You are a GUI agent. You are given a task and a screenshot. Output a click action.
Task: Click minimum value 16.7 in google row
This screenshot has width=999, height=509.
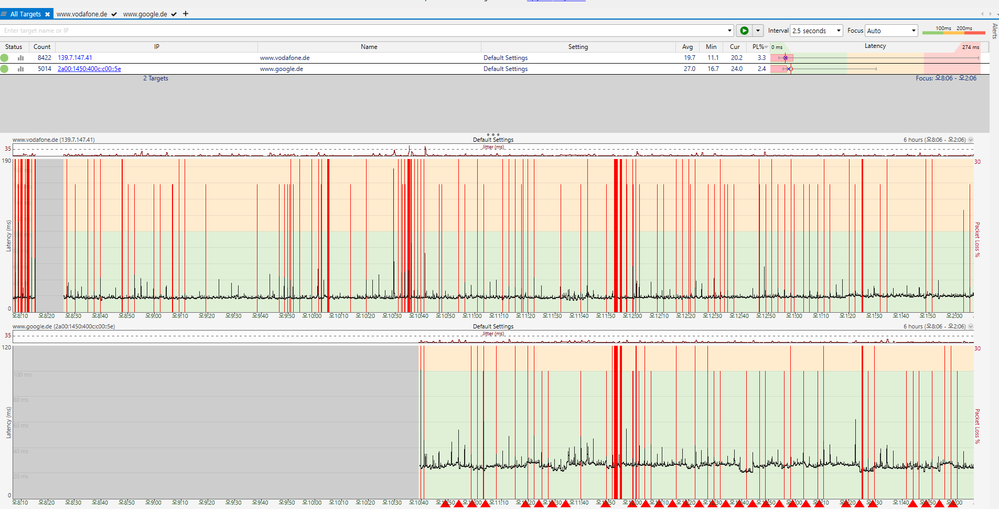coord(713,69)
